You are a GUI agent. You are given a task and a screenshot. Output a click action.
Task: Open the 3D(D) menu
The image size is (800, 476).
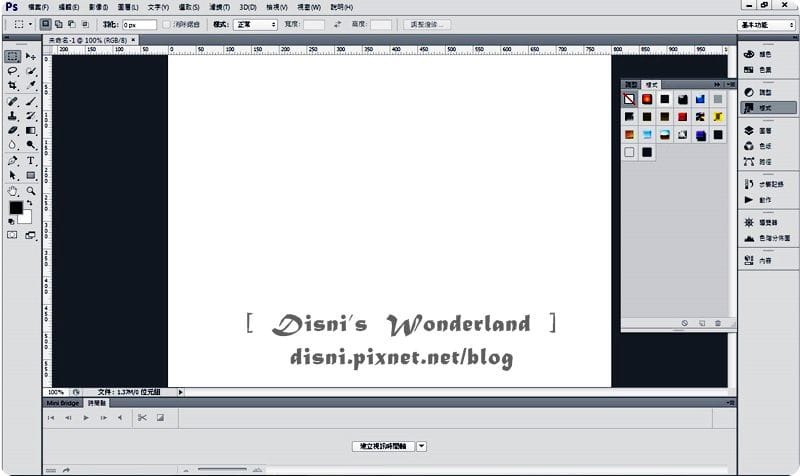tap(248, 7)
